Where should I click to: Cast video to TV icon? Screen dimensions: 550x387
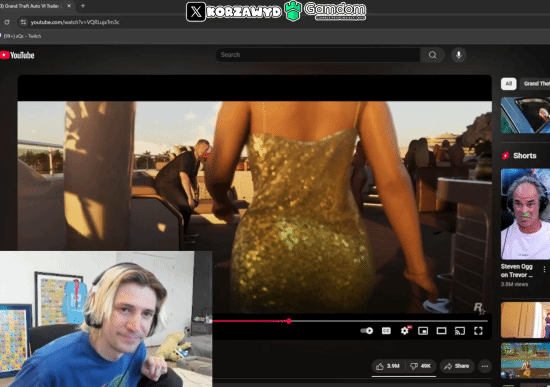[x=460, y=331]
